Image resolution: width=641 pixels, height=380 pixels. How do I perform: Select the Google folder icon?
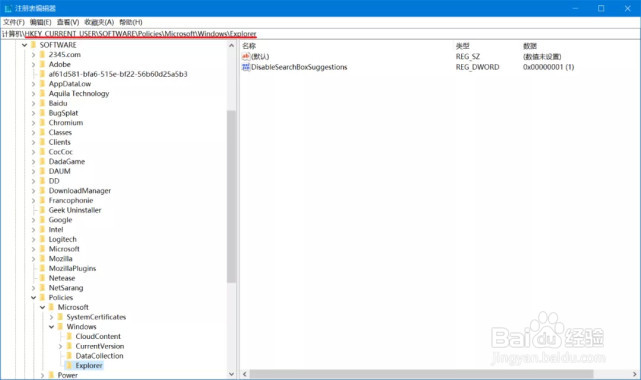(x=43, y=220)
